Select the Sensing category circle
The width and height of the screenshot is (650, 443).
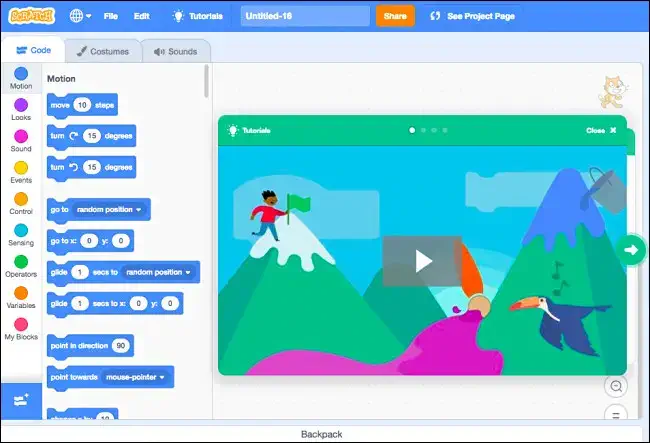(21, 230)
